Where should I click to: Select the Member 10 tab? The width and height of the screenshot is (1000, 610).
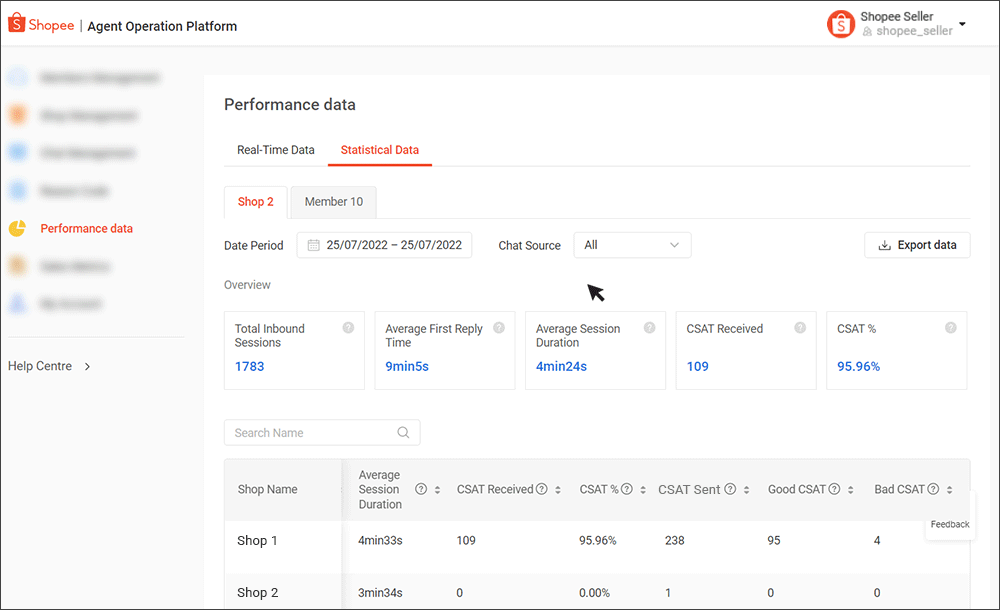333,201
